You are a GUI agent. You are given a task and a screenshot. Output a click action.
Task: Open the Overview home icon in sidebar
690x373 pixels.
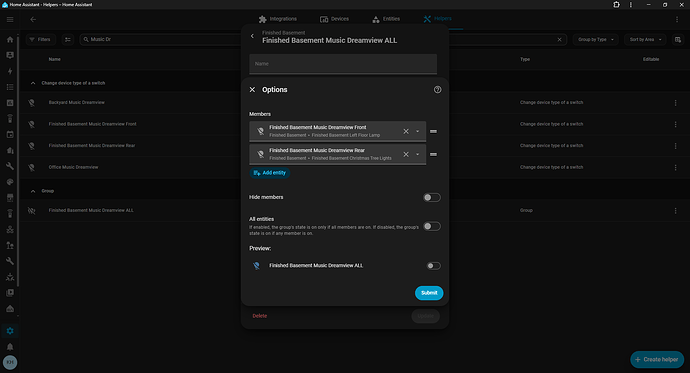tap(10, 40)
